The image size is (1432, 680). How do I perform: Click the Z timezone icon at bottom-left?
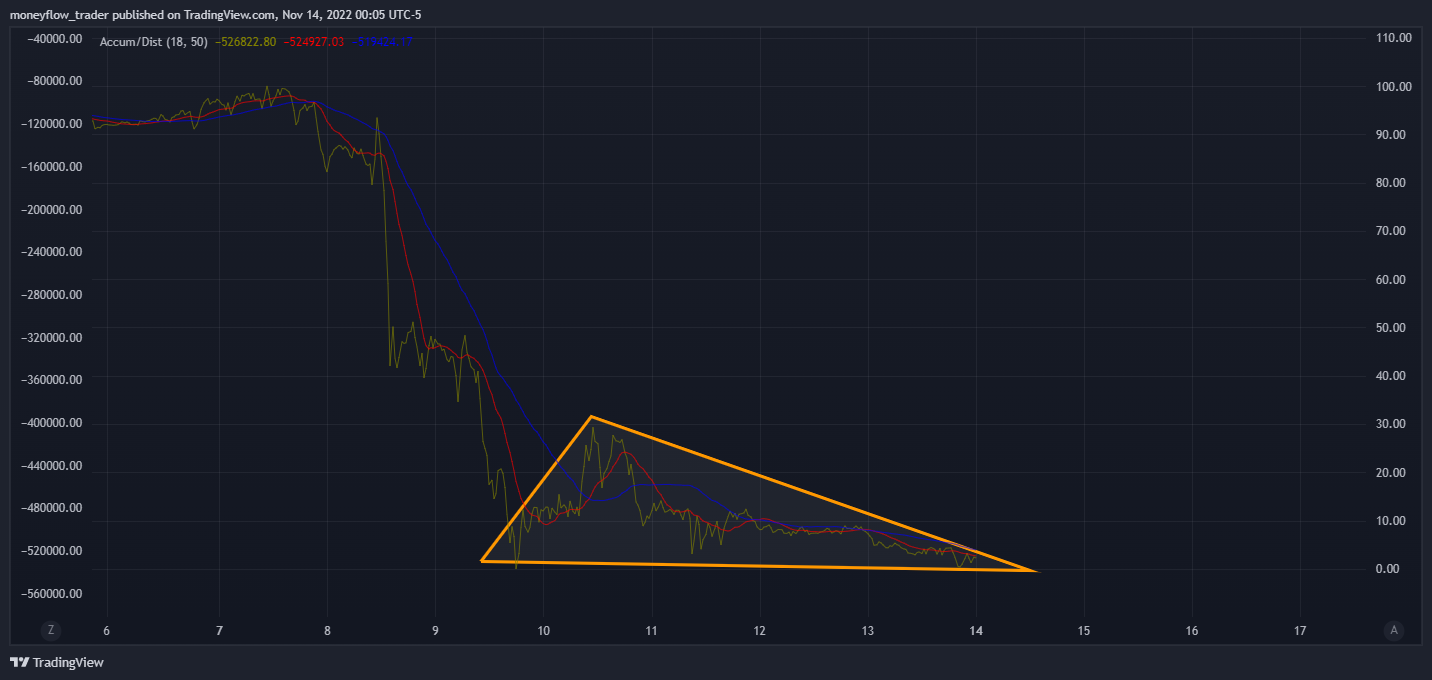pos(49,630)
